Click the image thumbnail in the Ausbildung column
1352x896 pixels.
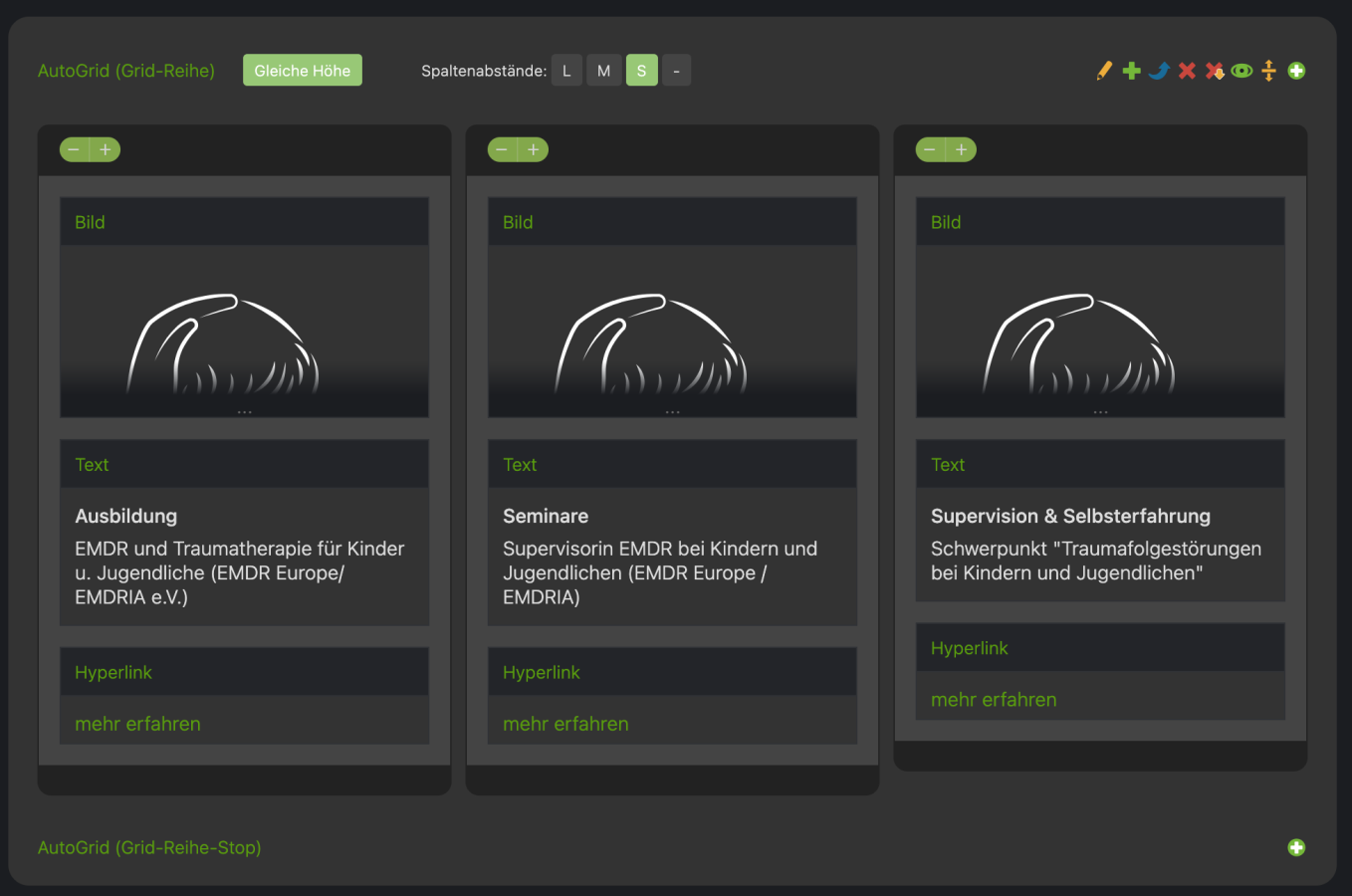(244, 332)
